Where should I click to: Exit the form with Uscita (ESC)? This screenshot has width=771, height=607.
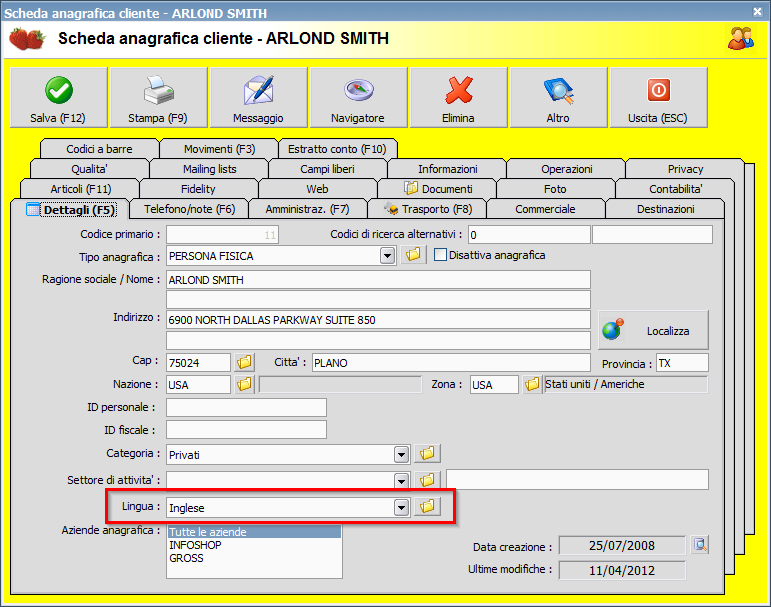(658, 98)
